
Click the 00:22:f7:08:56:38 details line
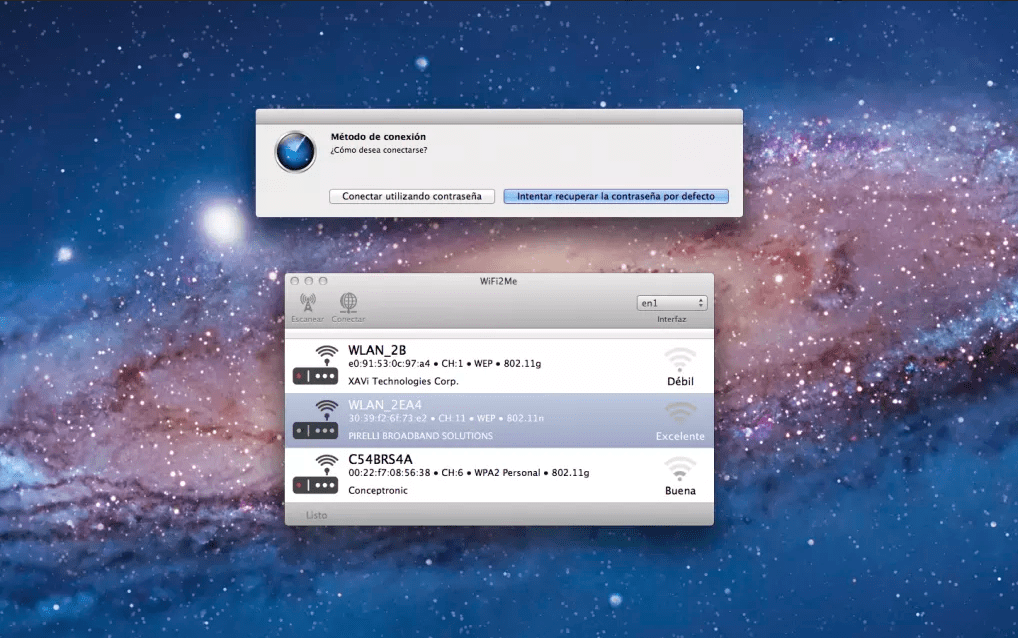tap(469, 472)
